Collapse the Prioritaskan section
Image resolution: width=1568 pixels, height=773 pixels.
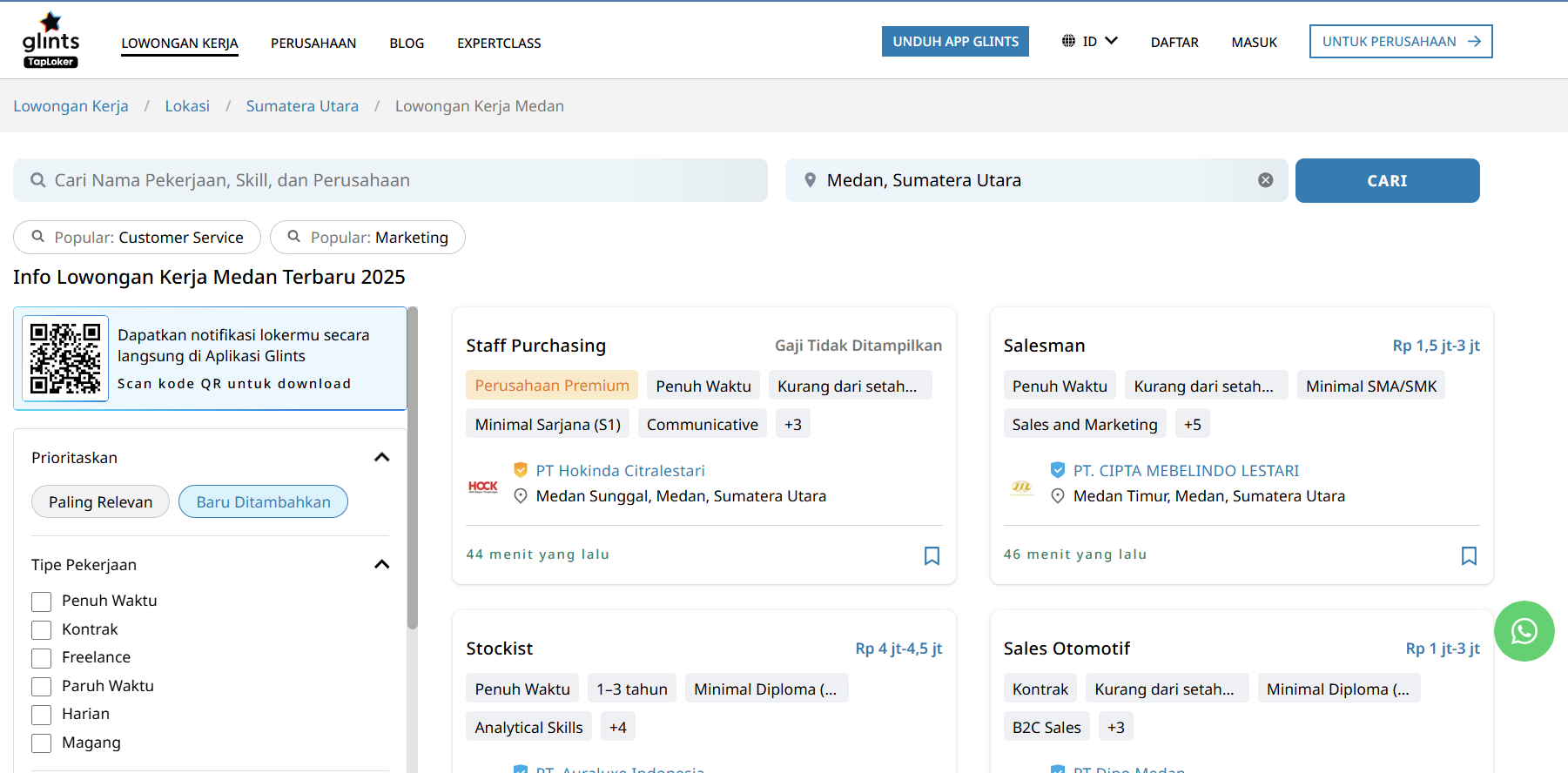coord(381,457)
